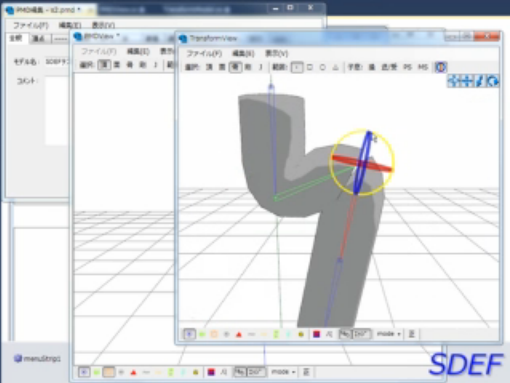
Task: Click the red triangle icon in TransformView bottom bar
Action: pyautogui.click(x=239, y=334)
